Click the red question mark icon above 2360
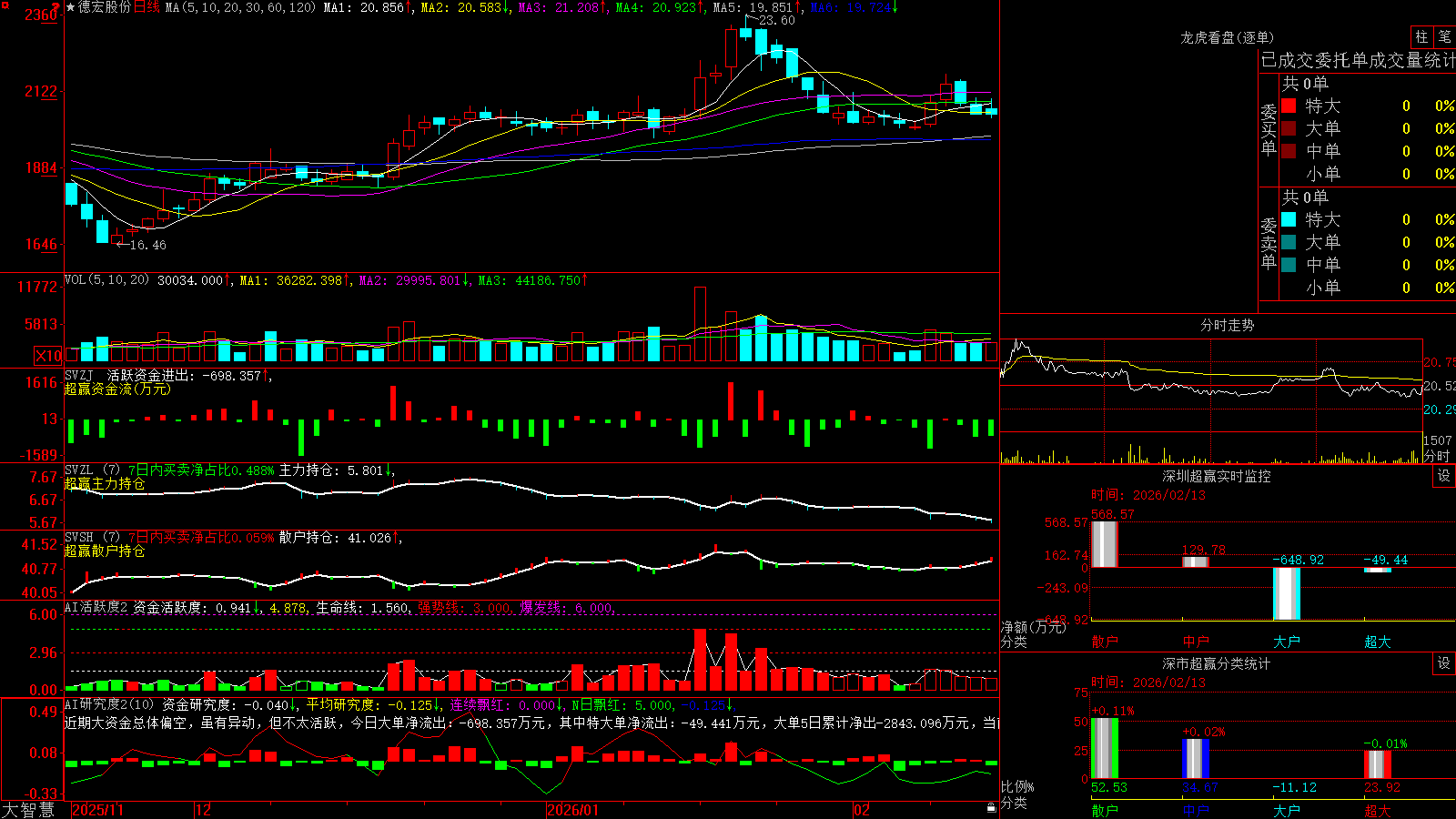The height and width of the screenshot is (819, 1456). (56, 7)
